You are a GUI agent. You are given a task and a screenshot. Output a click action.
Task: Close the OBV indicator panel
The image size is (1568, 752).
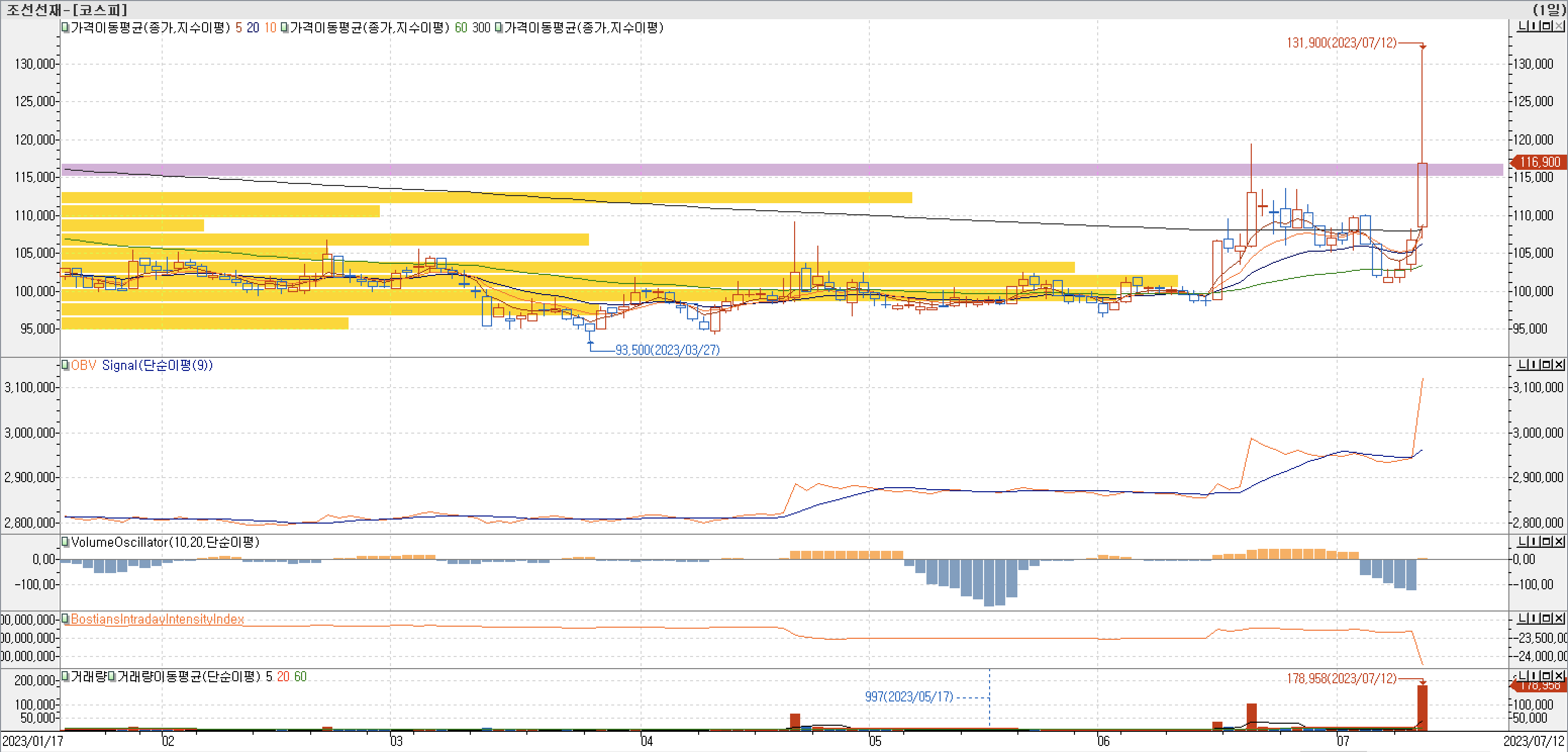tap(1559, 365)
